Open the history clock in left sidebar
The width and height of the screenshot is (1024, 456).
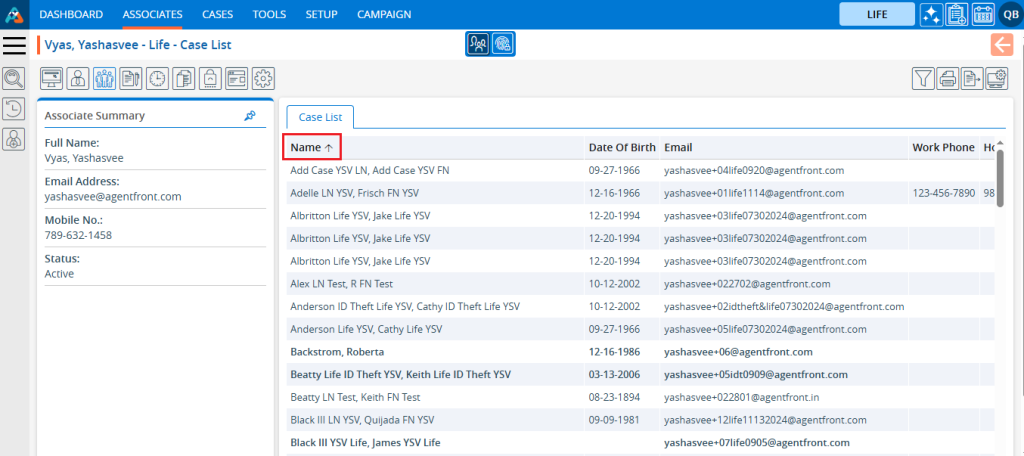14,109
